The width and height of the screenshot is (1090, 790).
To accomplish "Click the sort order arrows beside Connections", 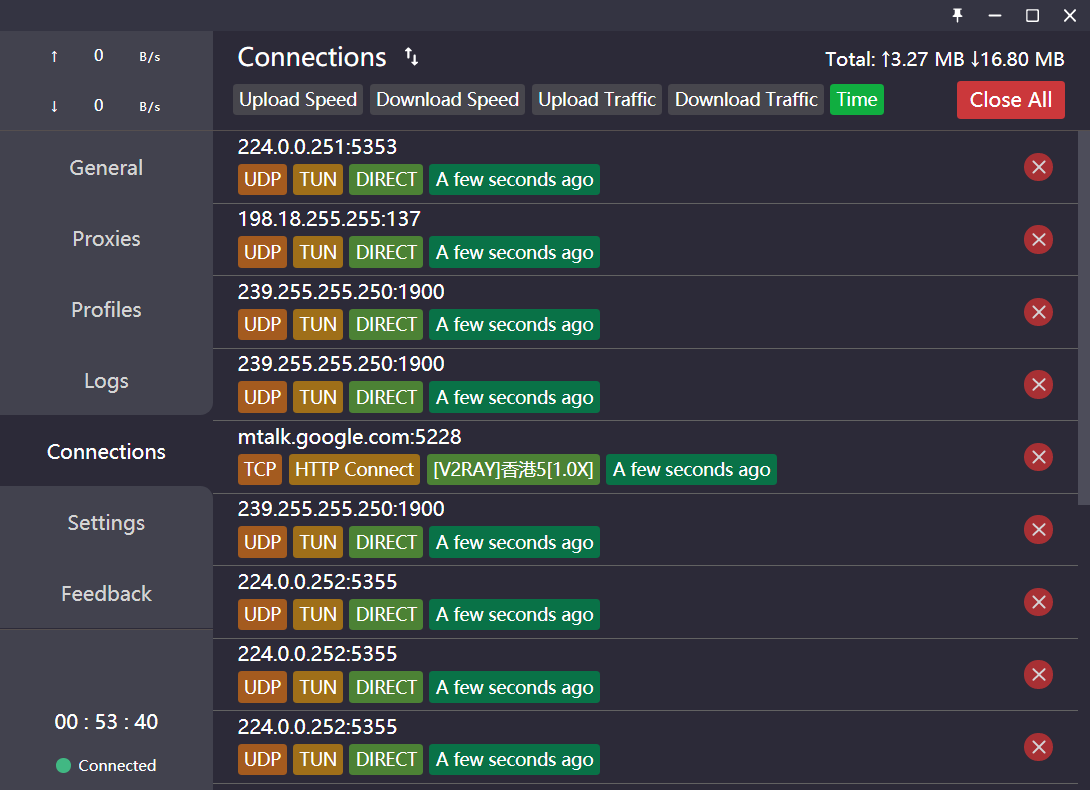I will [411, 57].
